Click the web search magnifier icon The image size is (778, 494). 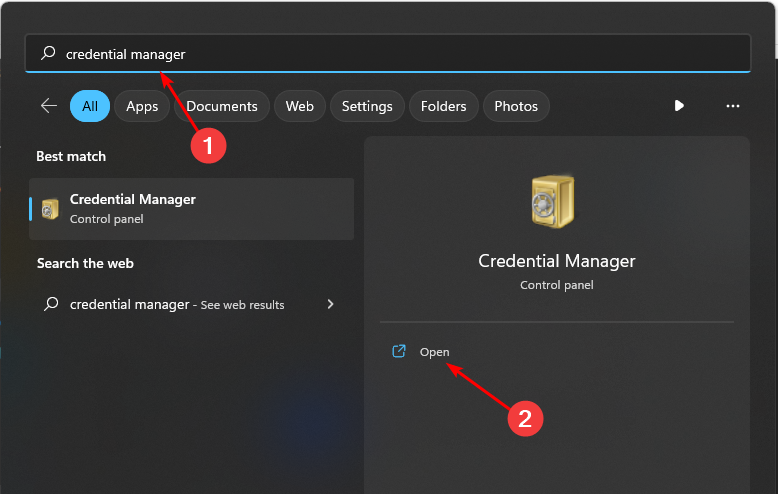(x=51, y=304)
